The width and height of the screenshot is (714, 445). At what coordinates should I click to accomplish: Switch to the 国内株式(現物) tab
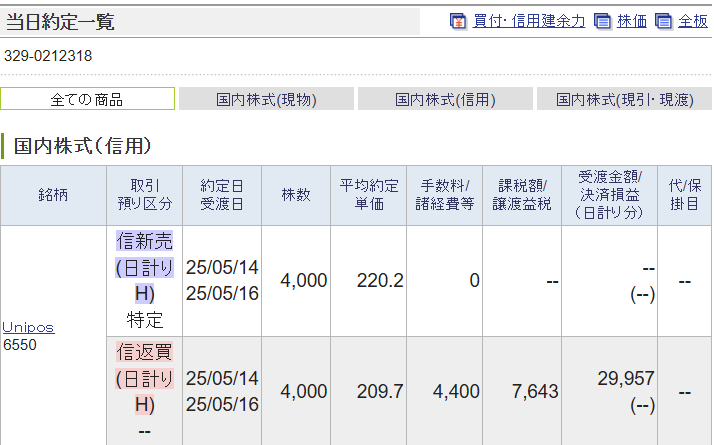tap(266, 99)
